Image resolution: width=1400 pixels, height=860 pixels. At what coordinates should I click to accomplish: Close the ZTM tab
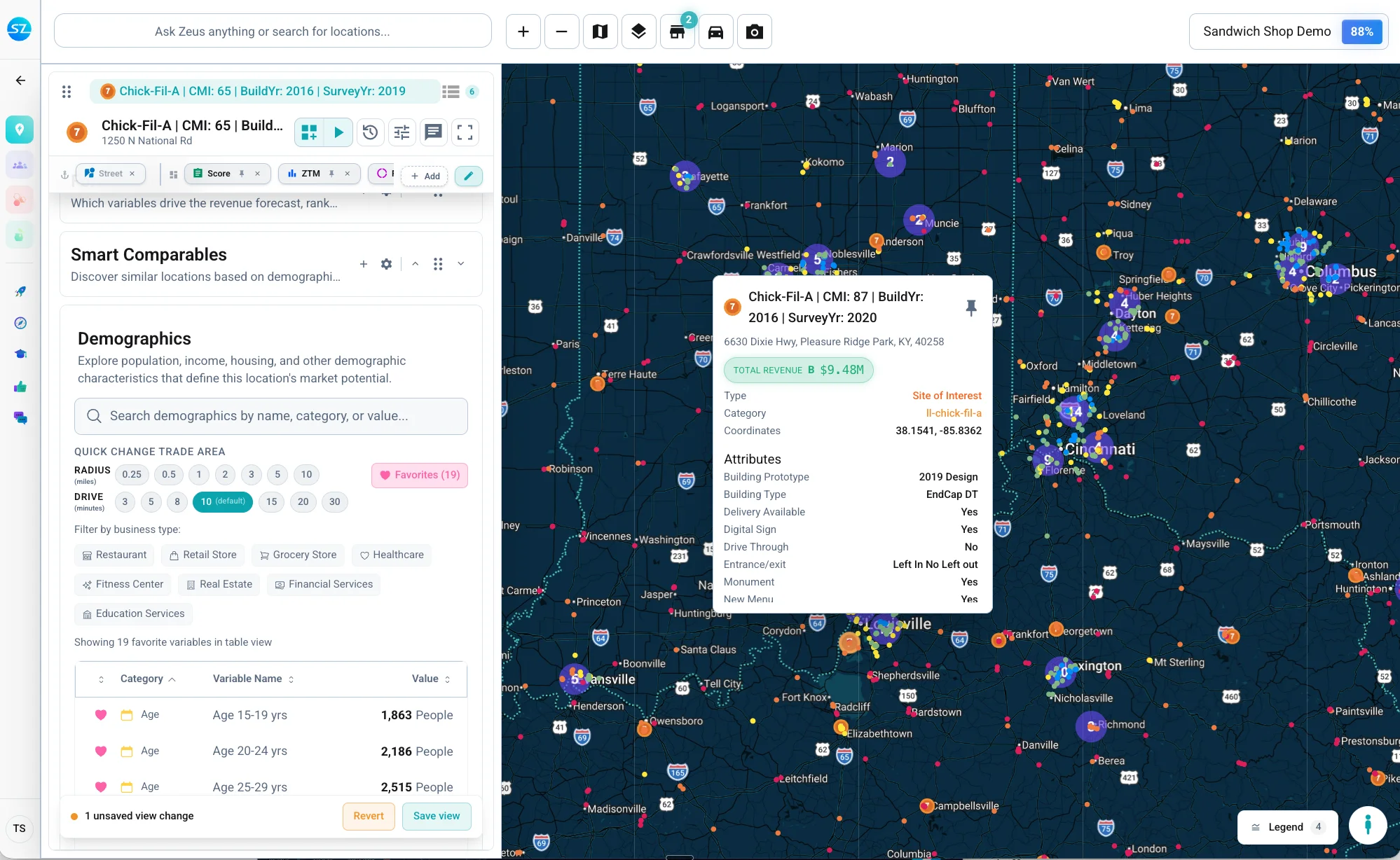[347, 174]
